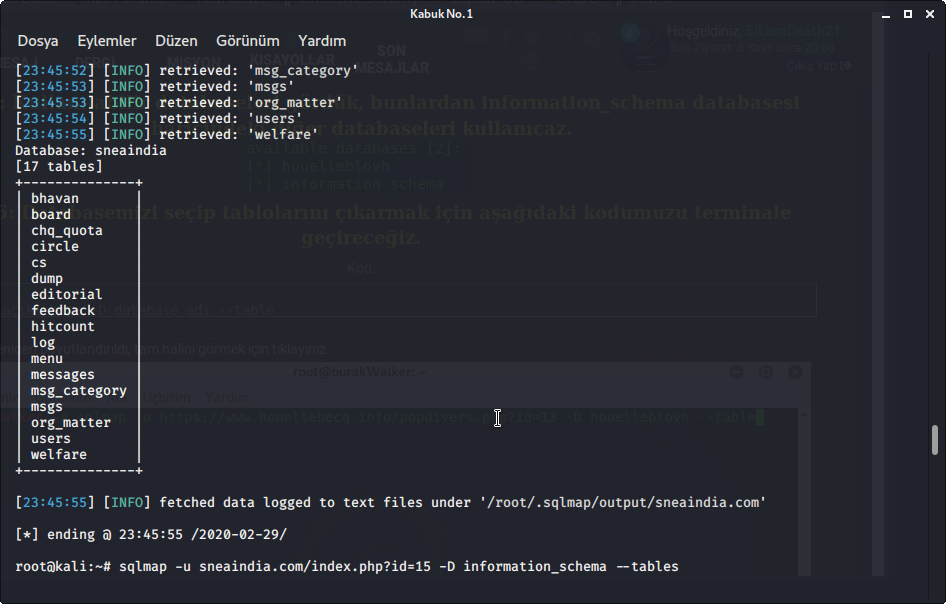Click the 'fetched data logged' output path line
The height and width of the screenshot is (604, 946).
(391, 503)
